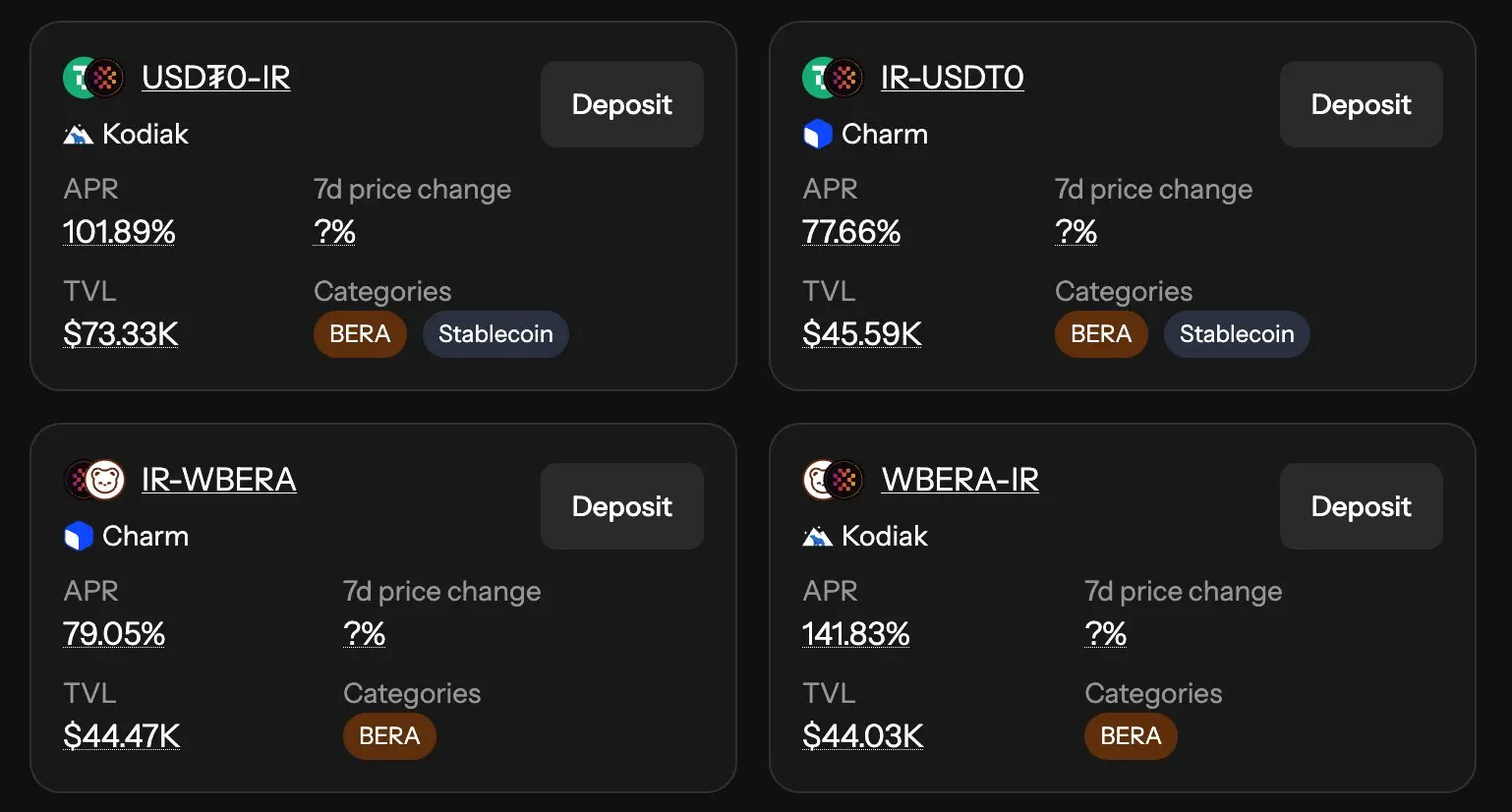Deposit into the IR-USDT0 Charm pool
This screenshot has width=1512, height=812.
point(1361,104)
